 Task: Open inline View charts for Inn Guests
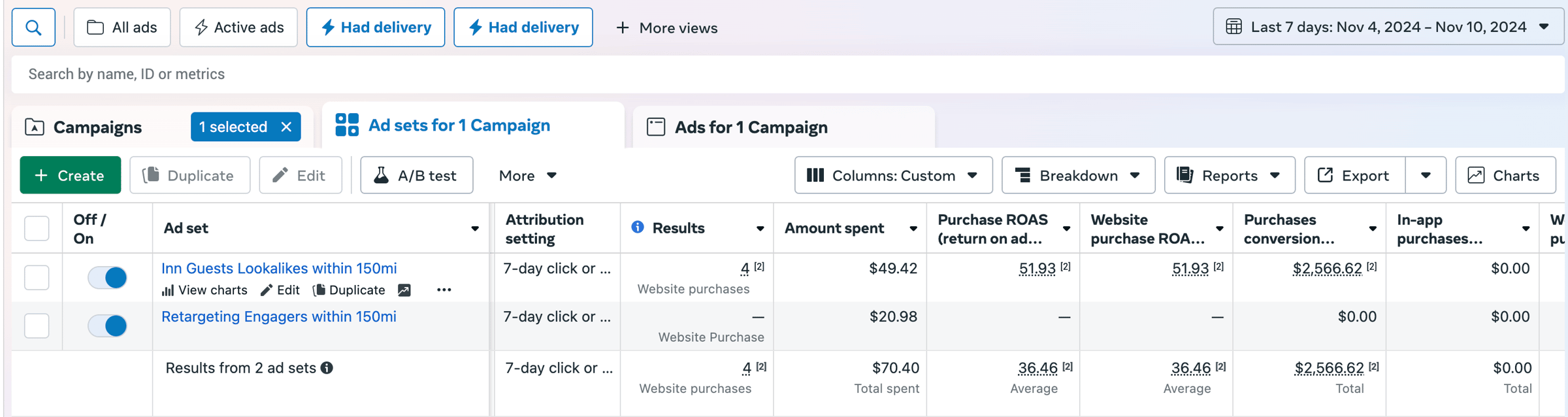(204, 290)
